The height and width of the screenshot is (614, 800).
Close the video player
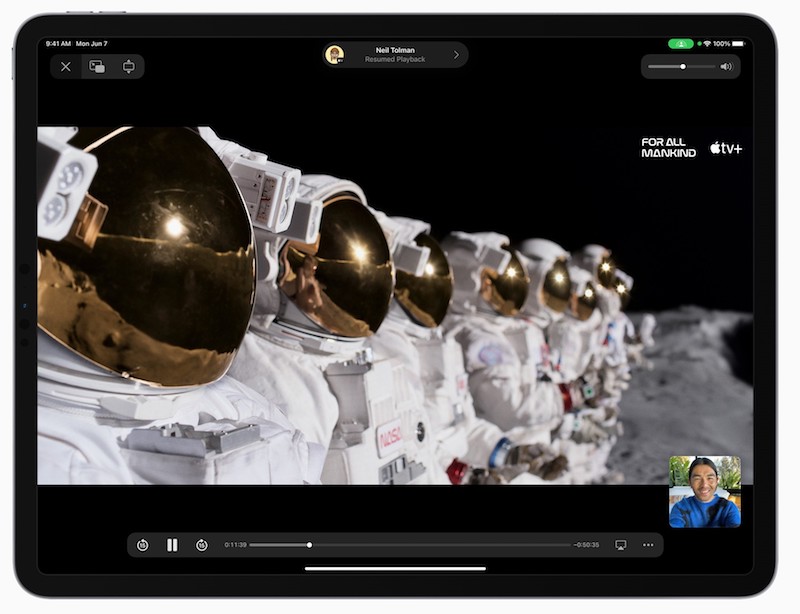click(66, 66)
